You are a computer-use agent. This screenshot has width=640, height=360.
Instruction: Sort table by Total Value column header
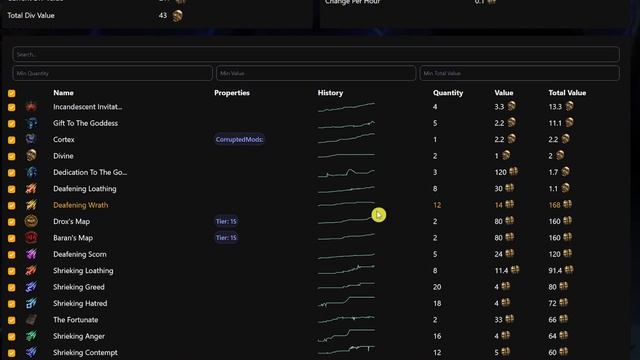click(567, 93)
